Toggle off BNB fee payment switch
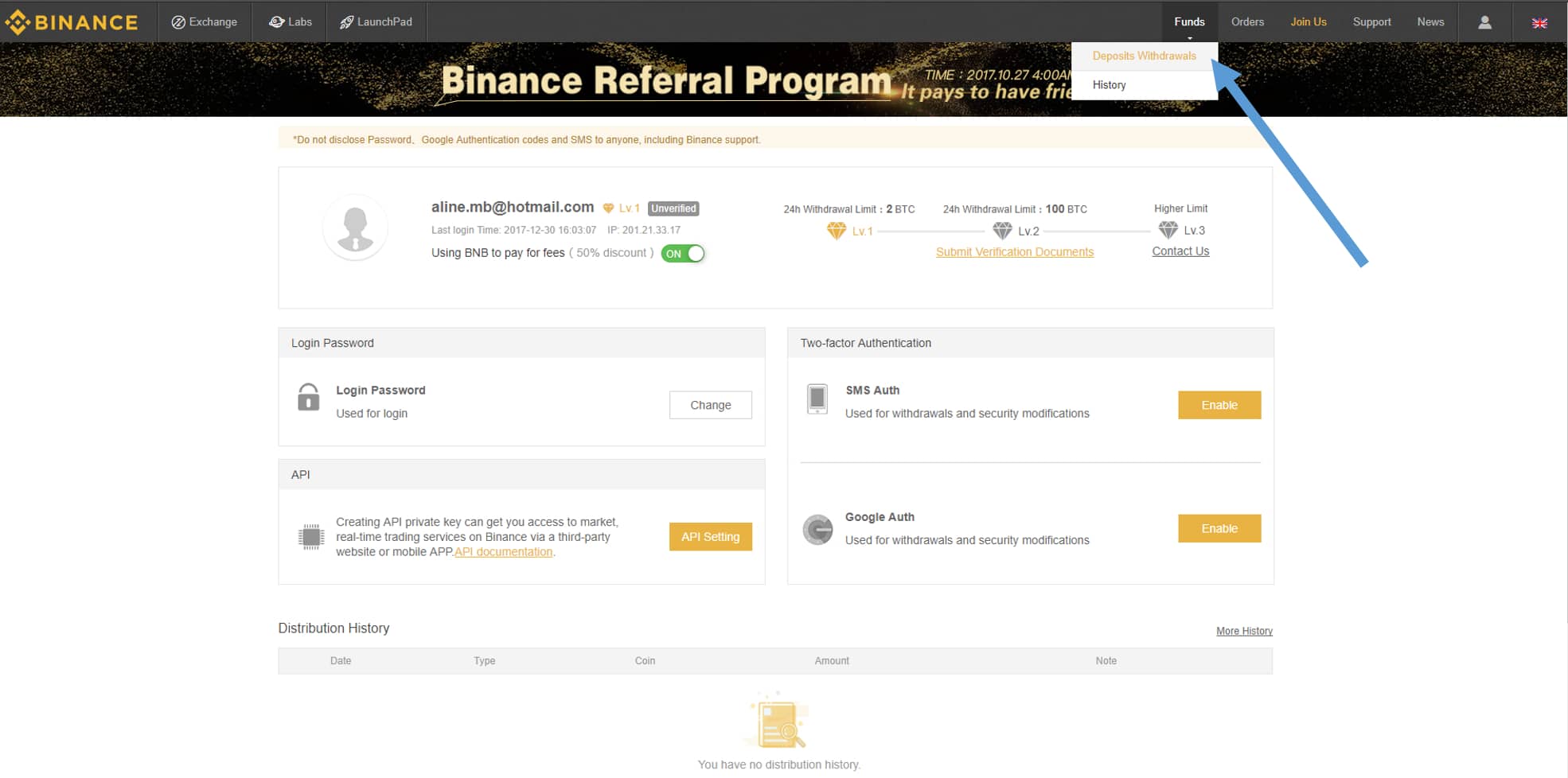 683,254
